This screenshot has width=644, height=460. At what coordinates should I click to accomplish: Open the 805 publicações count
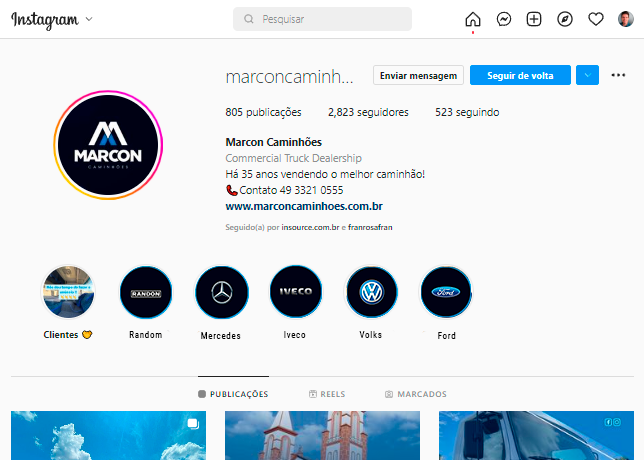point(263,112)
